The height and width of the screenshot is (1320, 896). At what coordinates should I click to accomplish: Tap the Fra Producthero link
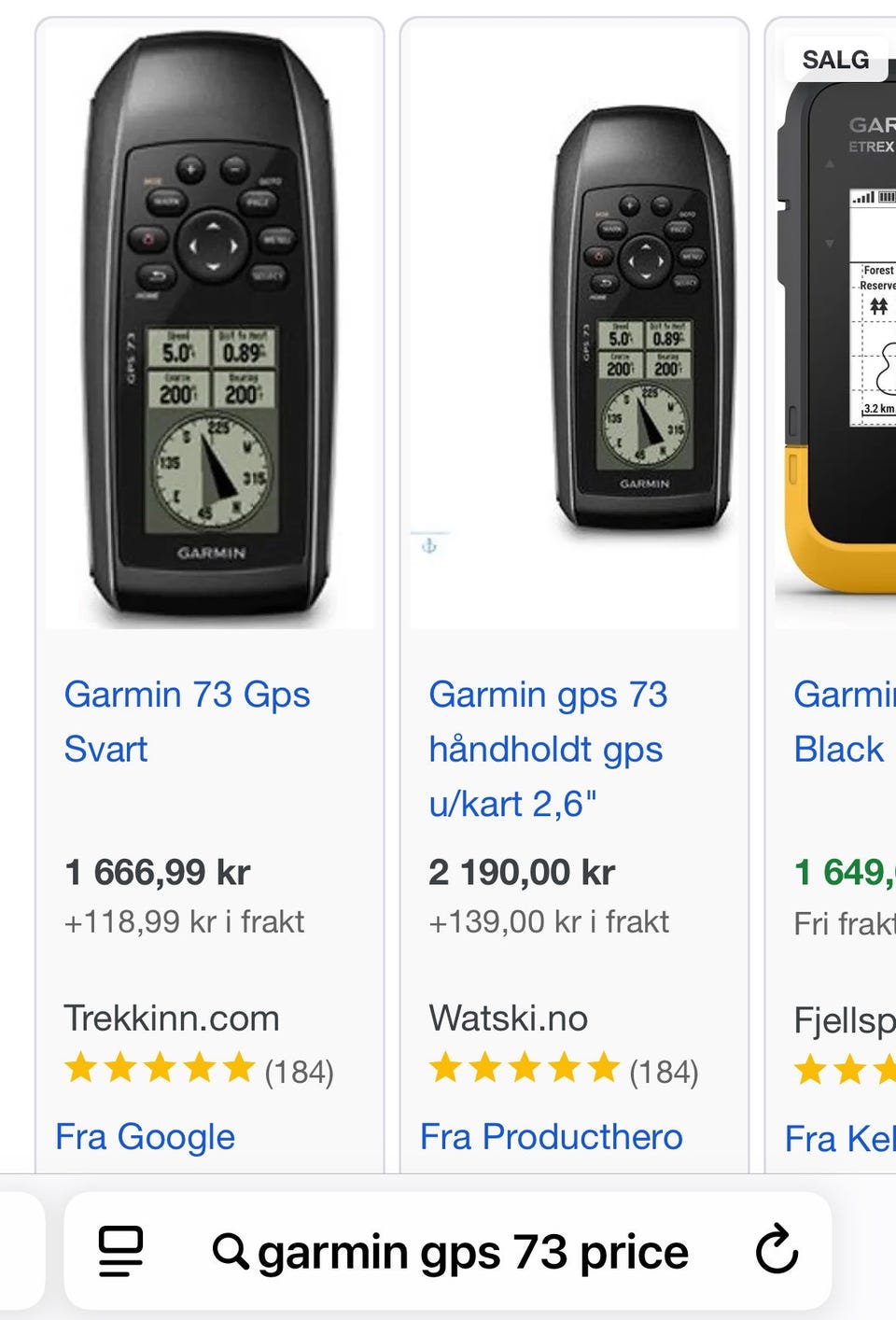click(551, 1137)
